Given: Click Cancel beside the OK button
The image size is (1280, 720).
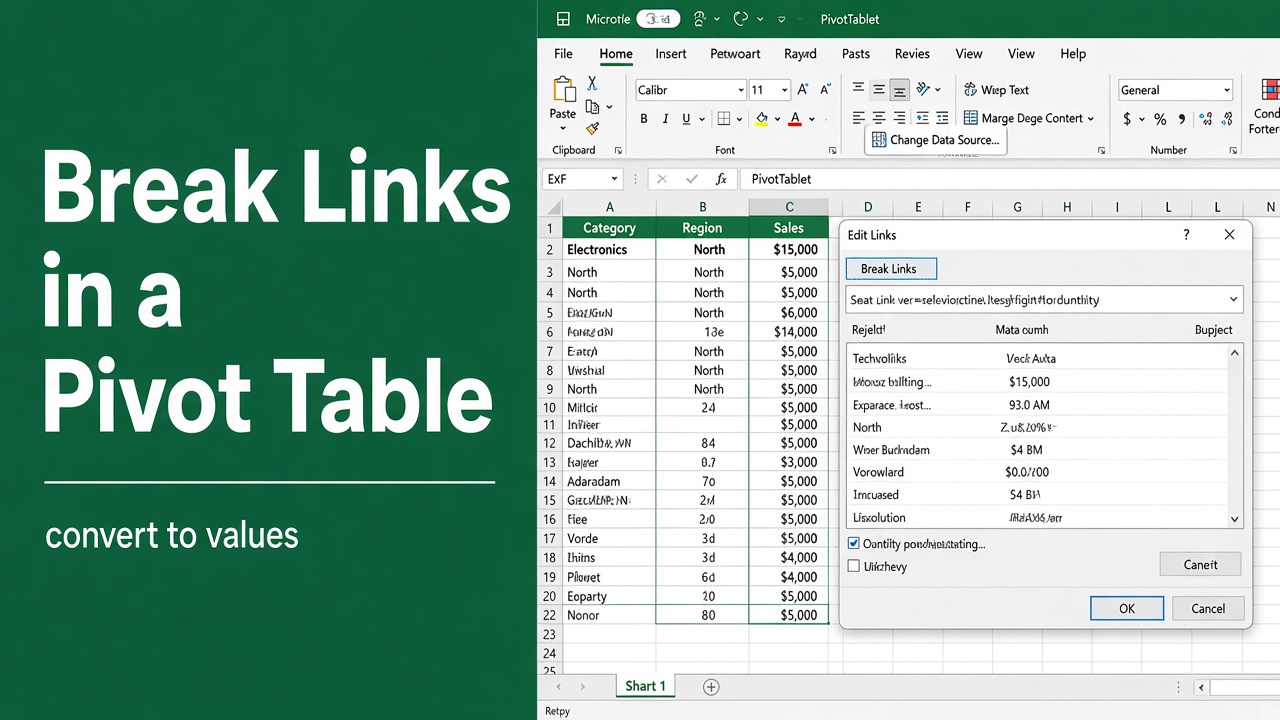Looking at the screenshot, I should (x=1208, y=608).
